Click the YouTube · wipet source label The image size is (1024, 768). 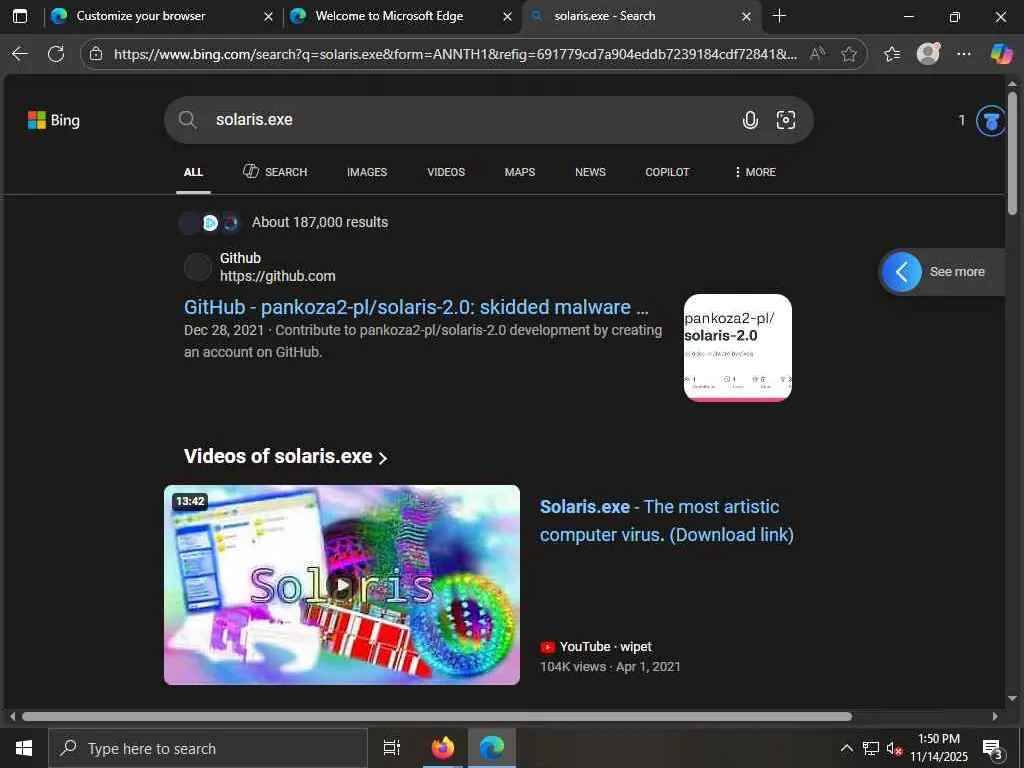click(x=596, y=647)
